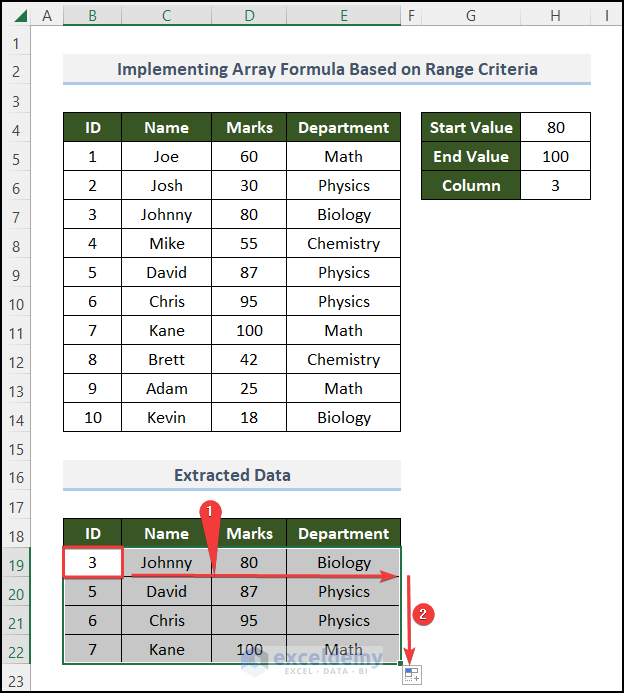Open the Auto Fill Options icon
Image resolution: width=624 pixels, height=693 pixels.
coord(410,675)
